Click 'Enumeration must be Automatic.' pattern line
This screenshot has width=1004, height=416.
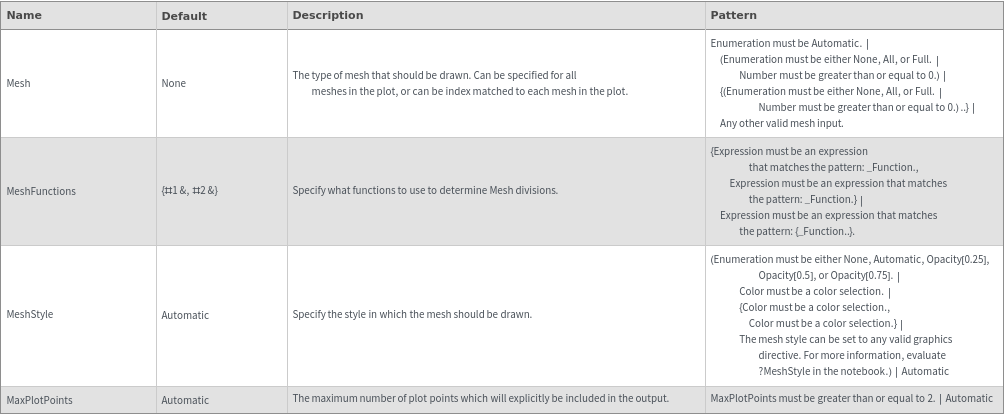coord(786,44)
